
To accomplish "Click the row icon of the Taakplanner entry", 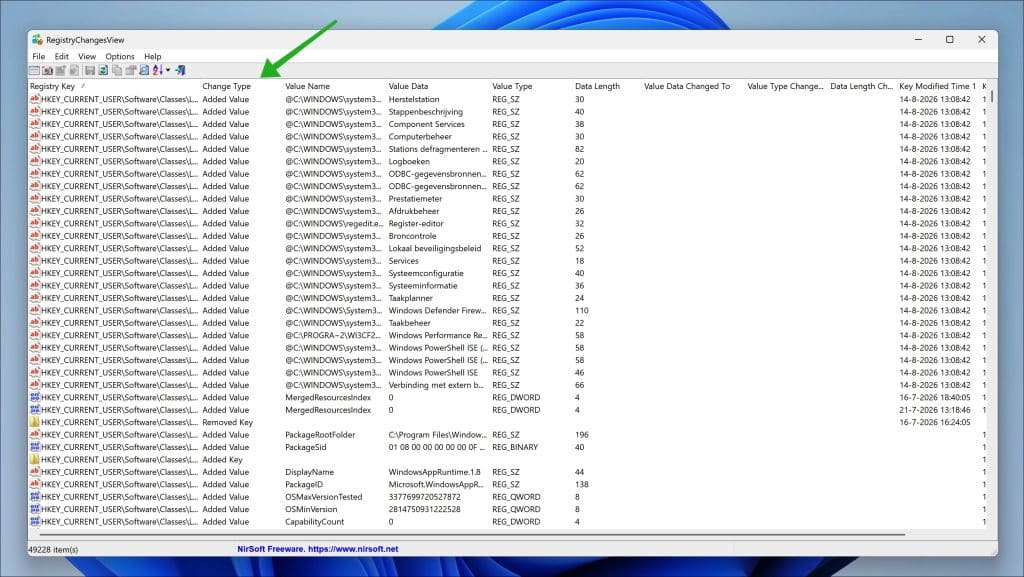I will point(35,298).
